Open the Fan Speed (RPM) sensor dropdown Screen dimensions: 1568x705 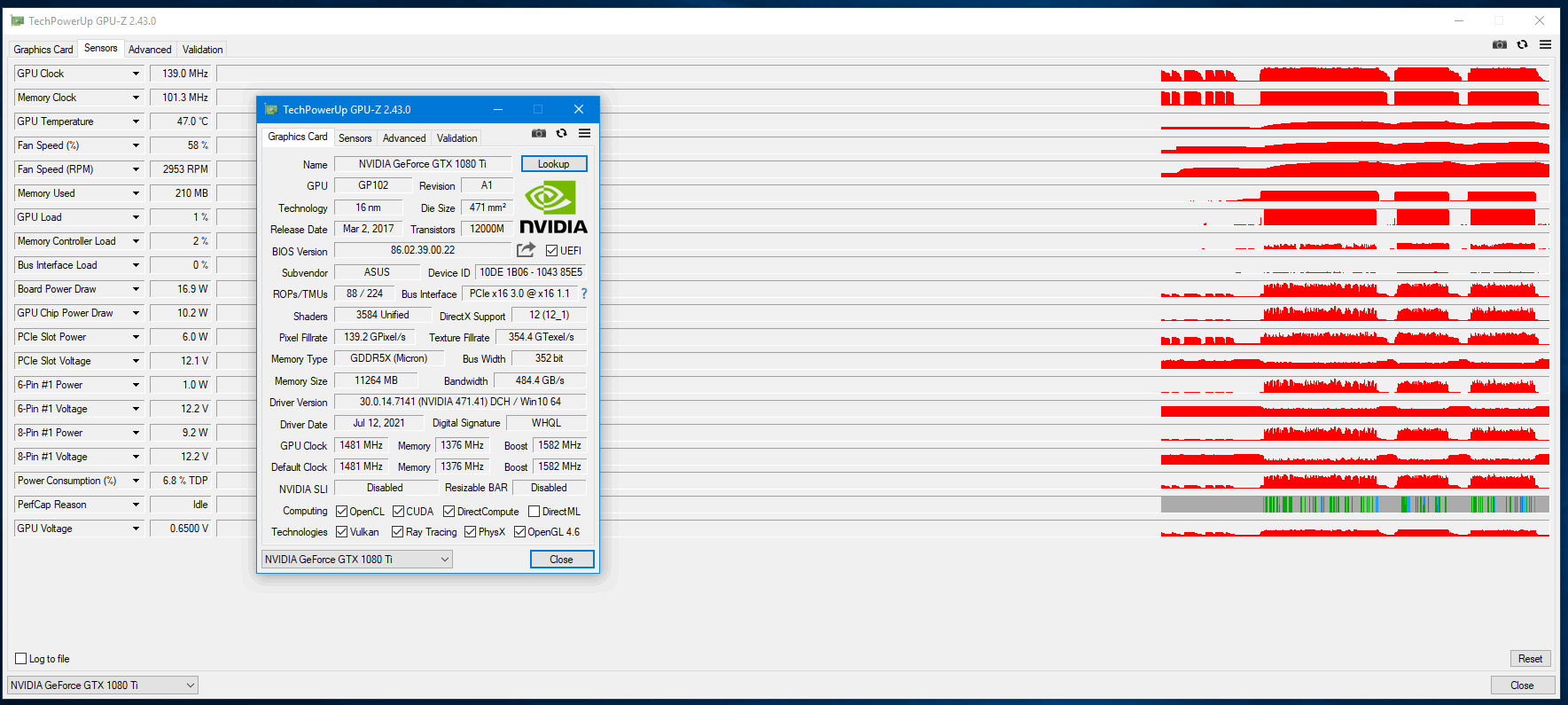click(x=136, y=169)
